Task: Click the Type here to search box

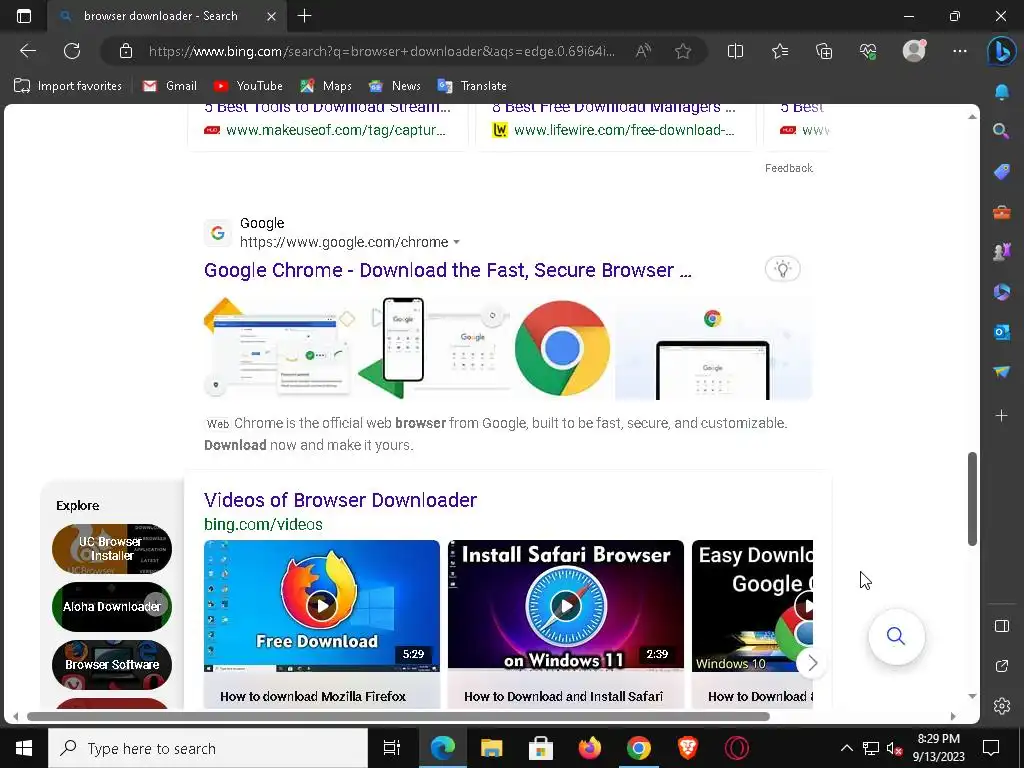Action: point(208,748)
